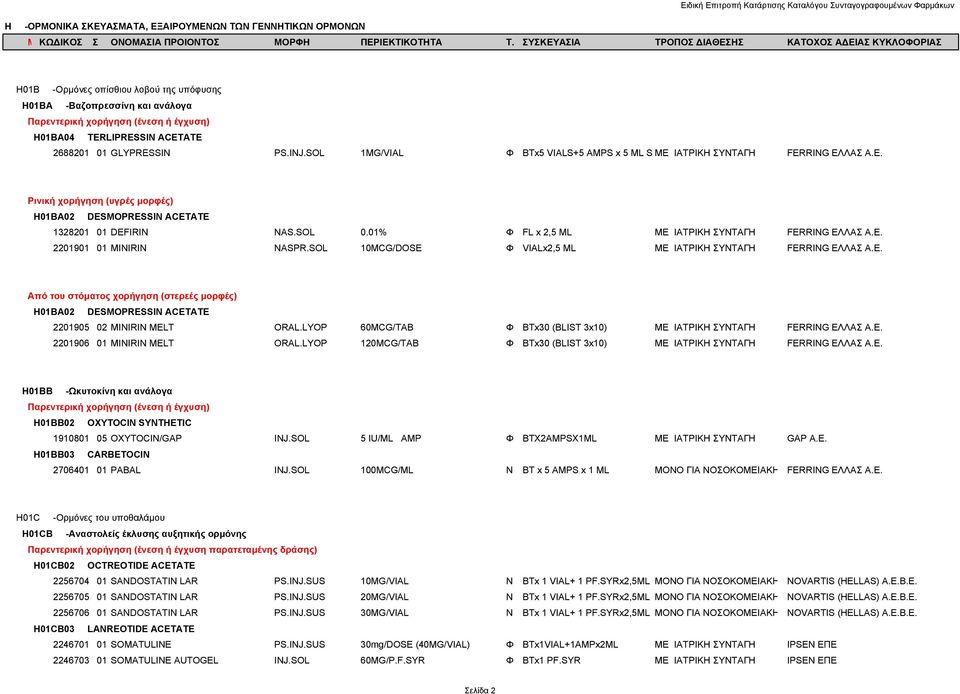This screenshot has height=694, width=960.
Task: Click packaging 'FL x 2,5 ML'
Action: tap(547, 232)
